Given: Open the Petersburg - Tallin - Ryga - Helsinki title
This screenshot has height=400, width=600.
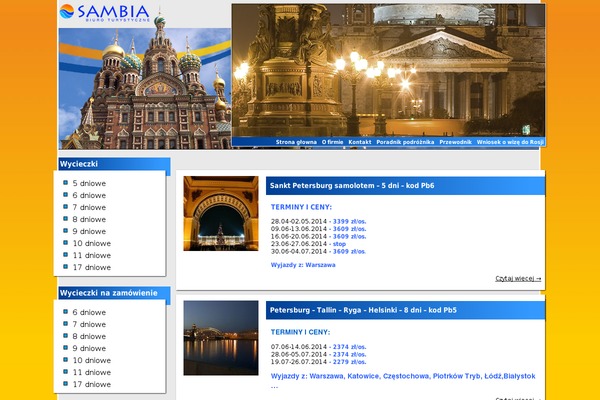Looking at the screenshot, I should [x=363, y=310].
